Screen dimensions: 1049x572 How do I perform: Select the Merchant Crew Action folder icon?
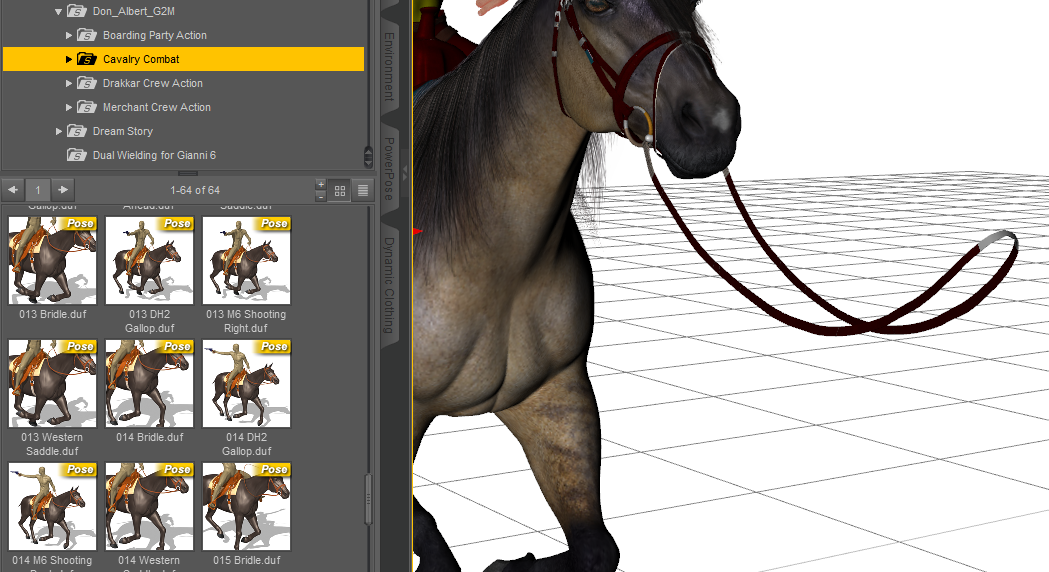87,107
